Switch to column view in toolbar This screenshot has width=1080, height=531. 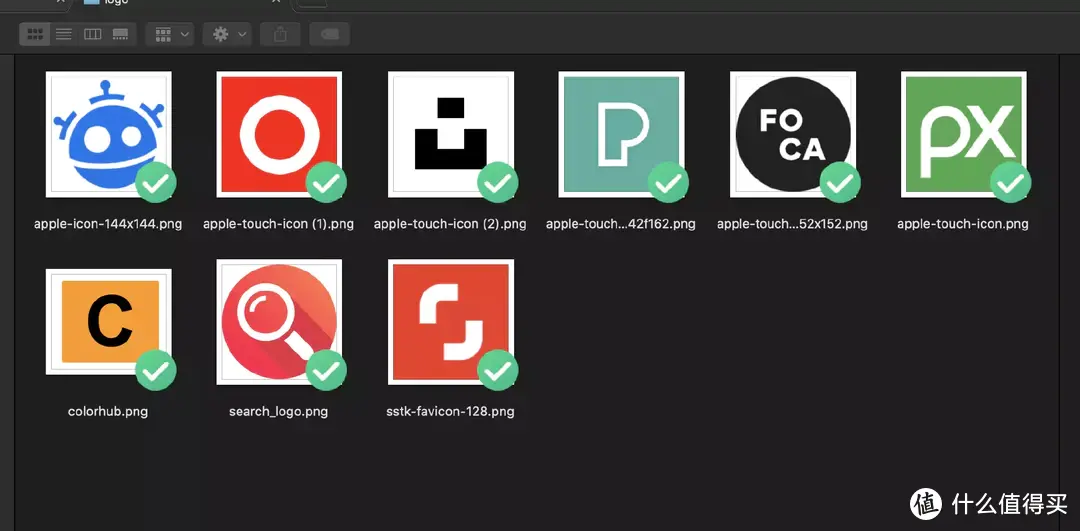pos(92,34)
